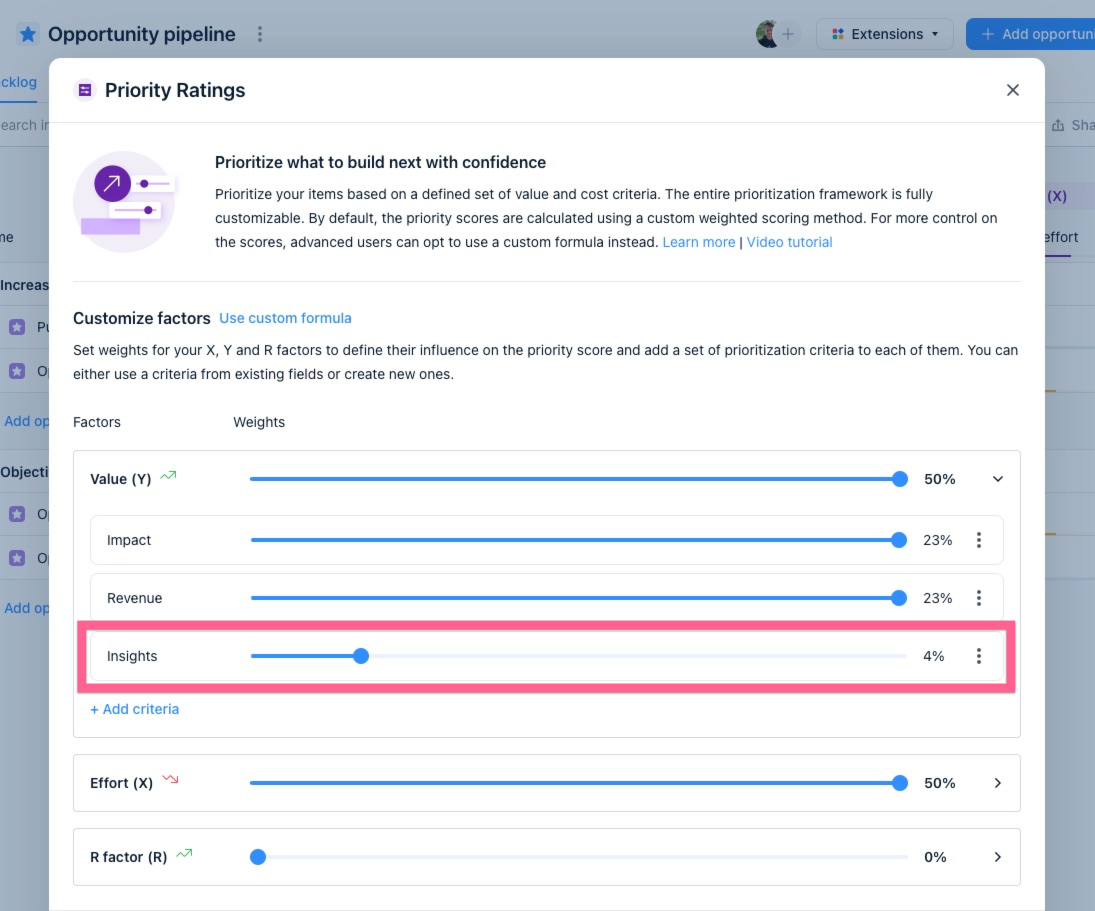Open the Extensions dropdown
Image resolution: width=1095 pixels, height=911 pixels.
pos(884,34)
